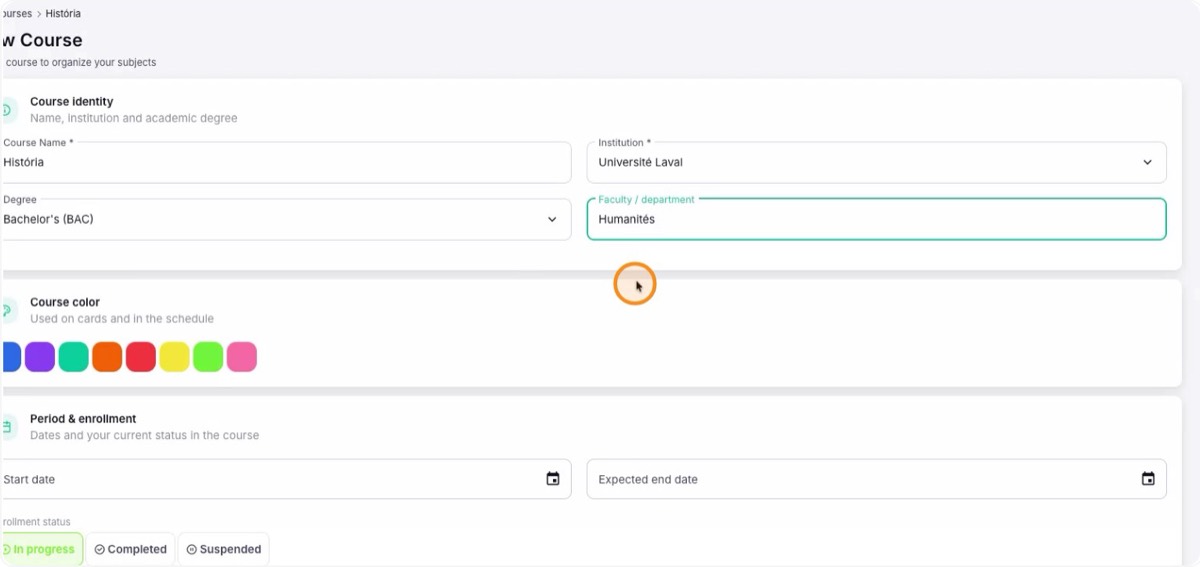Choose the lime green course color
The image size is (1200, 567).
(208, 357)
